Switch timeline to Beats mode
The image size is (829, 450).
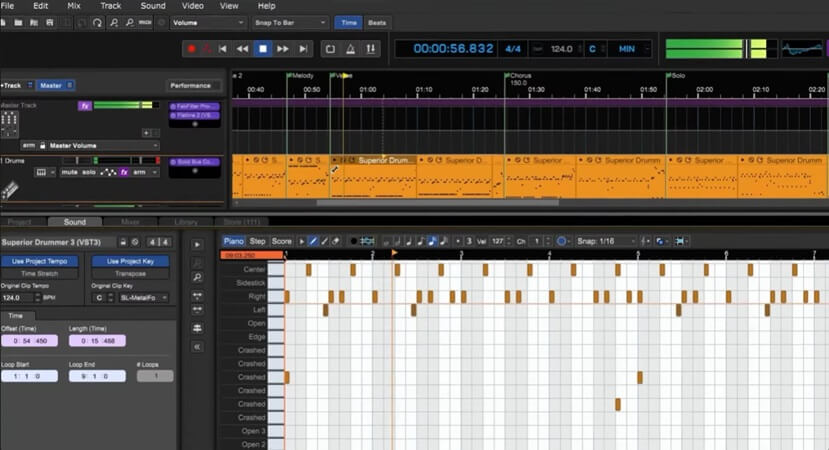377,23
